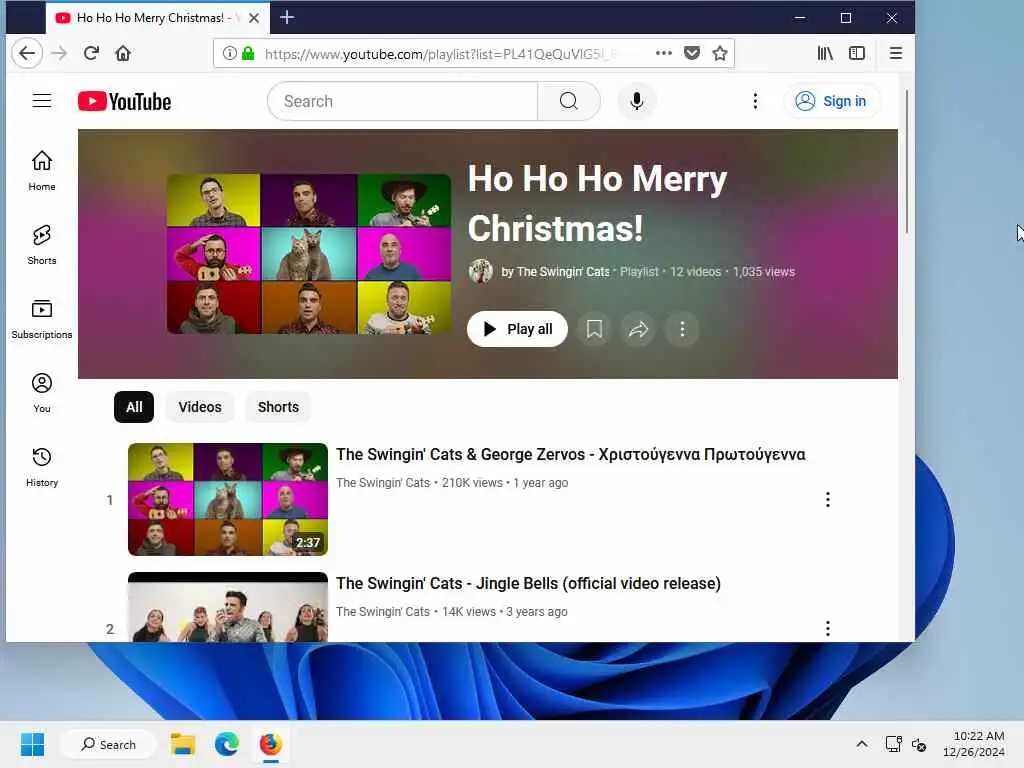Viewport: 1024px width, 768px height.
Task: Click the page vertical scrollbar
Action: (906, 161)
